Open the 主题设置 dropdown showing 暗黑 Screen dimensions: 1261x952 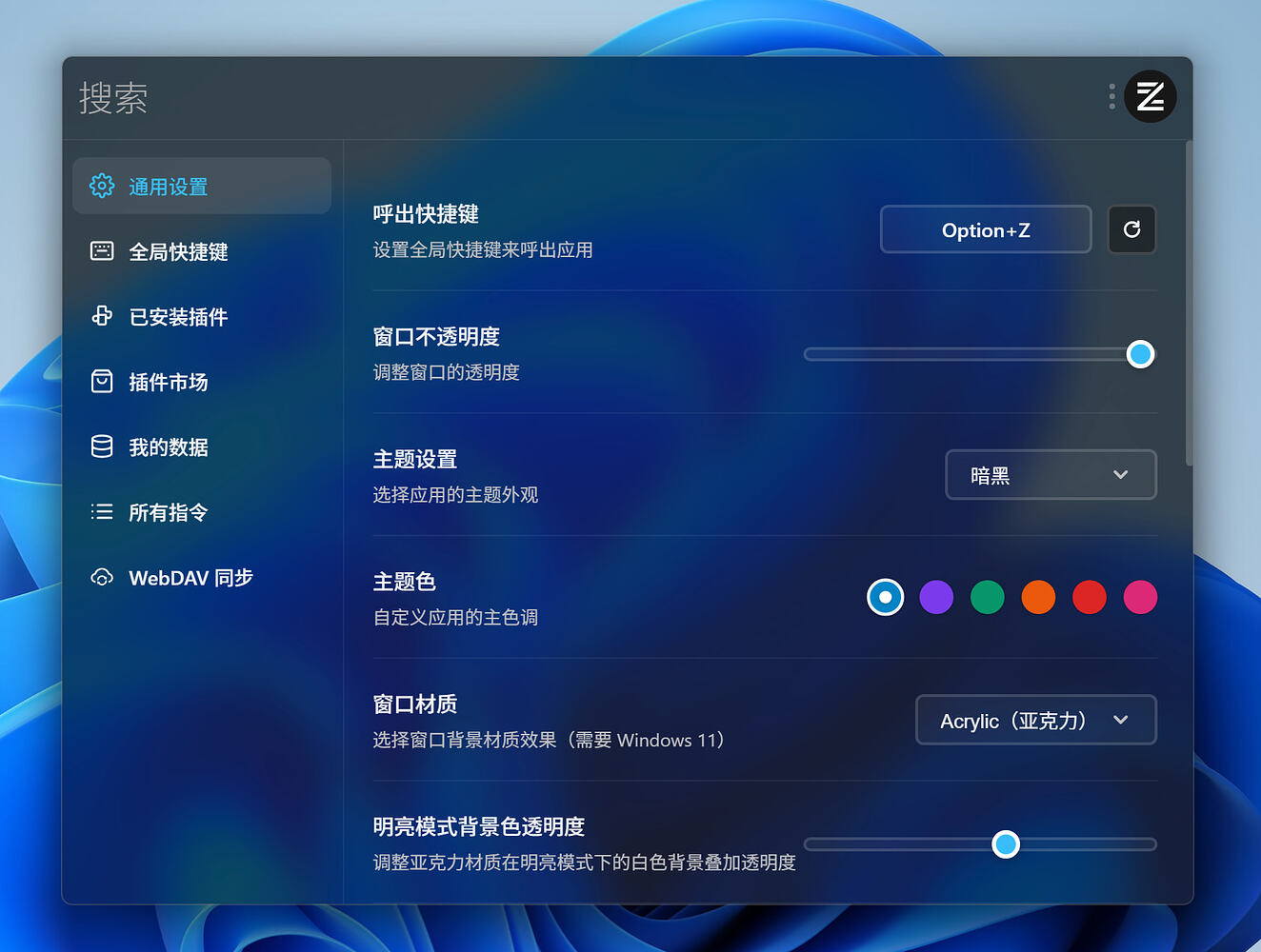[1051, 474]
